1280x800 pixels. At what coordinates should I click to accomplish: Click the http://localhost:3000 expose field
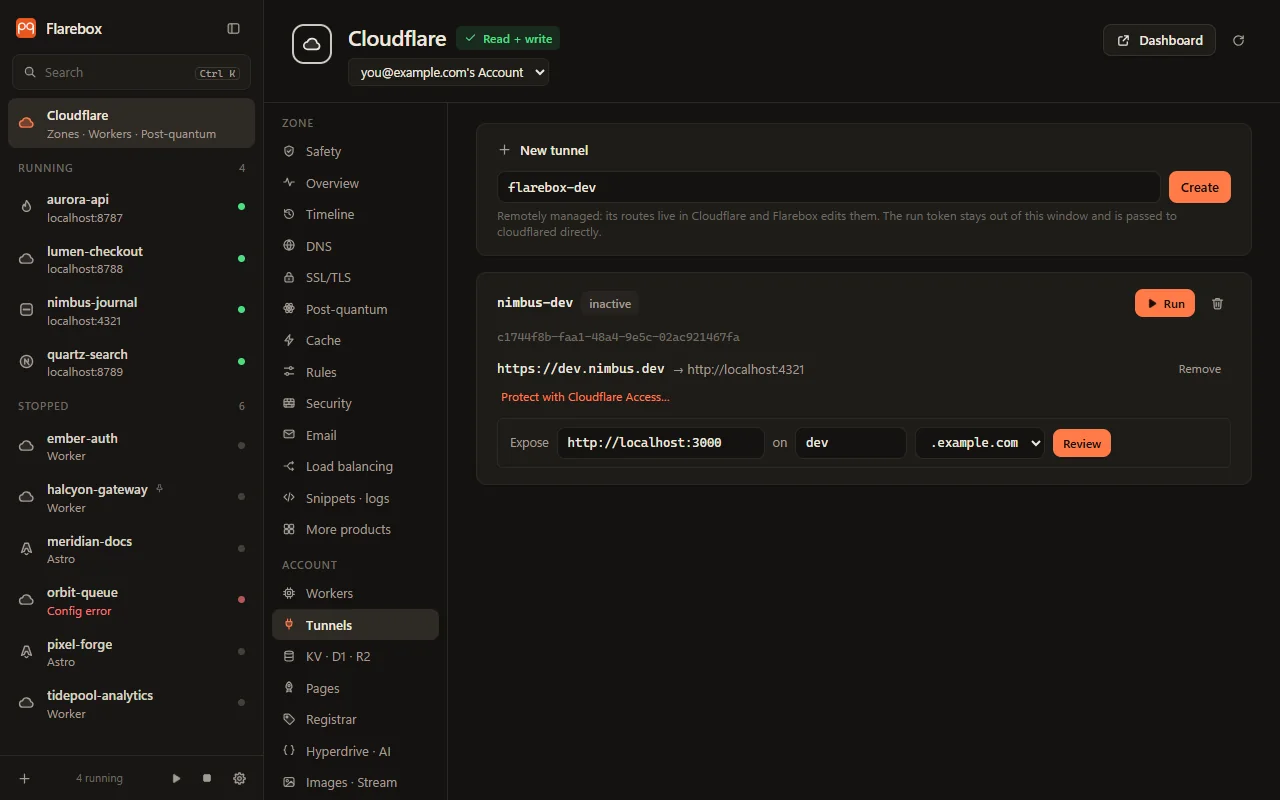660,443
